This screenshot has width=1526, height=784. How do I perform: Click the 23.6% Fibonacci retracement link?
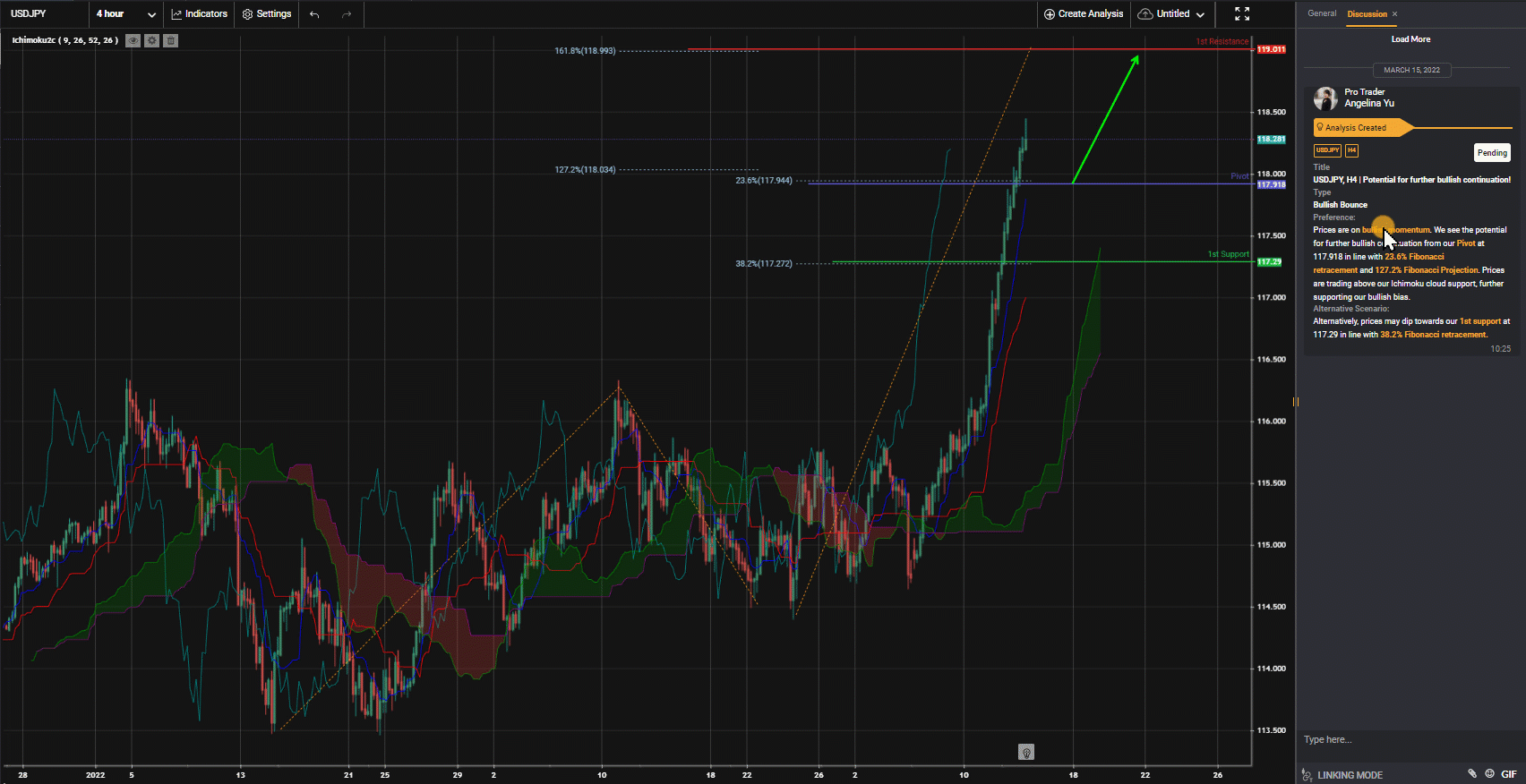click(1378, 263)
